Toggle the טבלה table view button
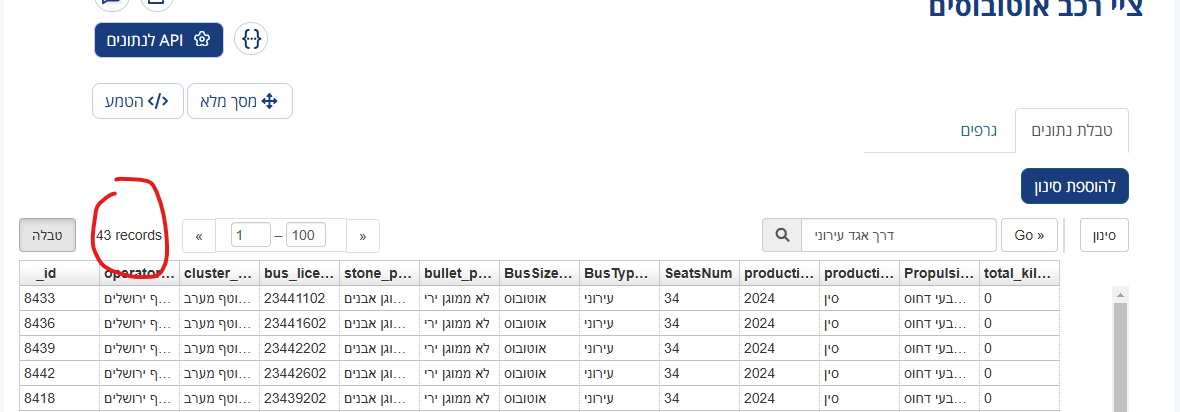This screenshot has height=412, width=1180. click(x=47, y=236)
